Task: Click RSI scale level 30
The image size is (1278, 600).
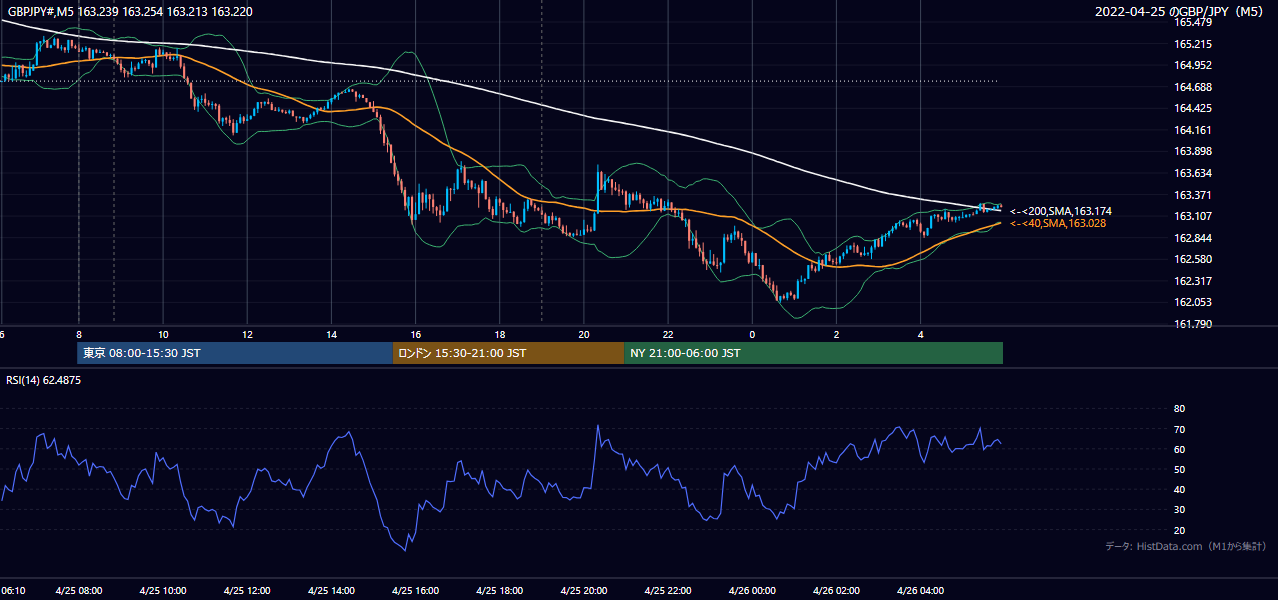Action: [1179, 510]
